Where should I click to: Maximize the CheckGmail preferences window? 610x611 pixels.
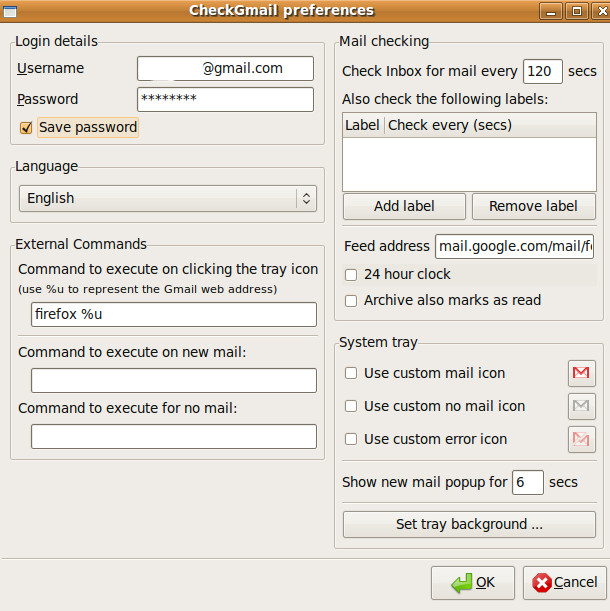(x=577, y=11)
